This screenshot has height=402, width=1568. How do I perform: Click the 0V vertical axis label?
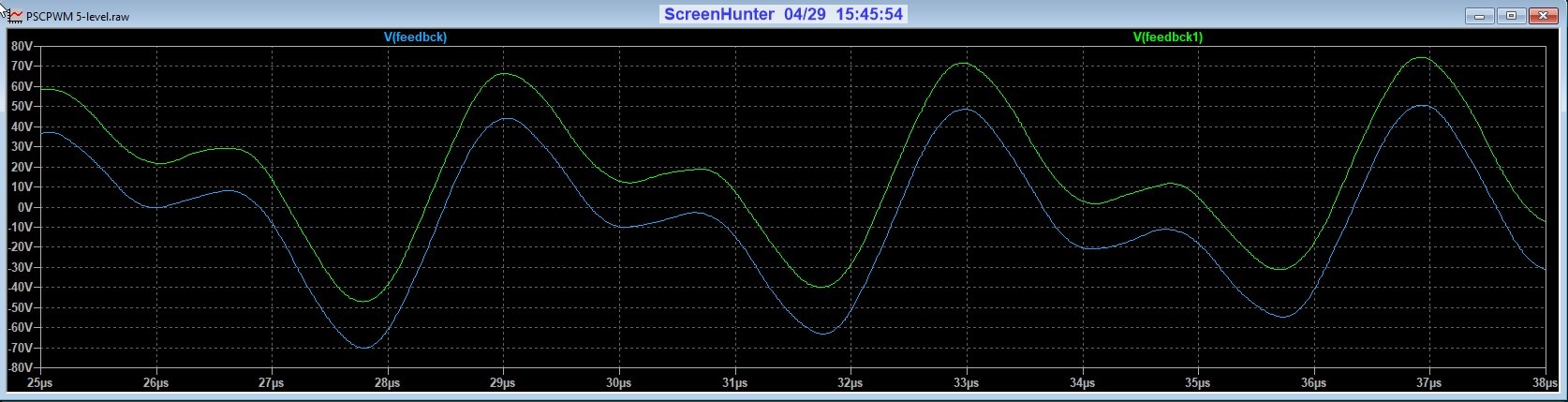click(25, 207)
